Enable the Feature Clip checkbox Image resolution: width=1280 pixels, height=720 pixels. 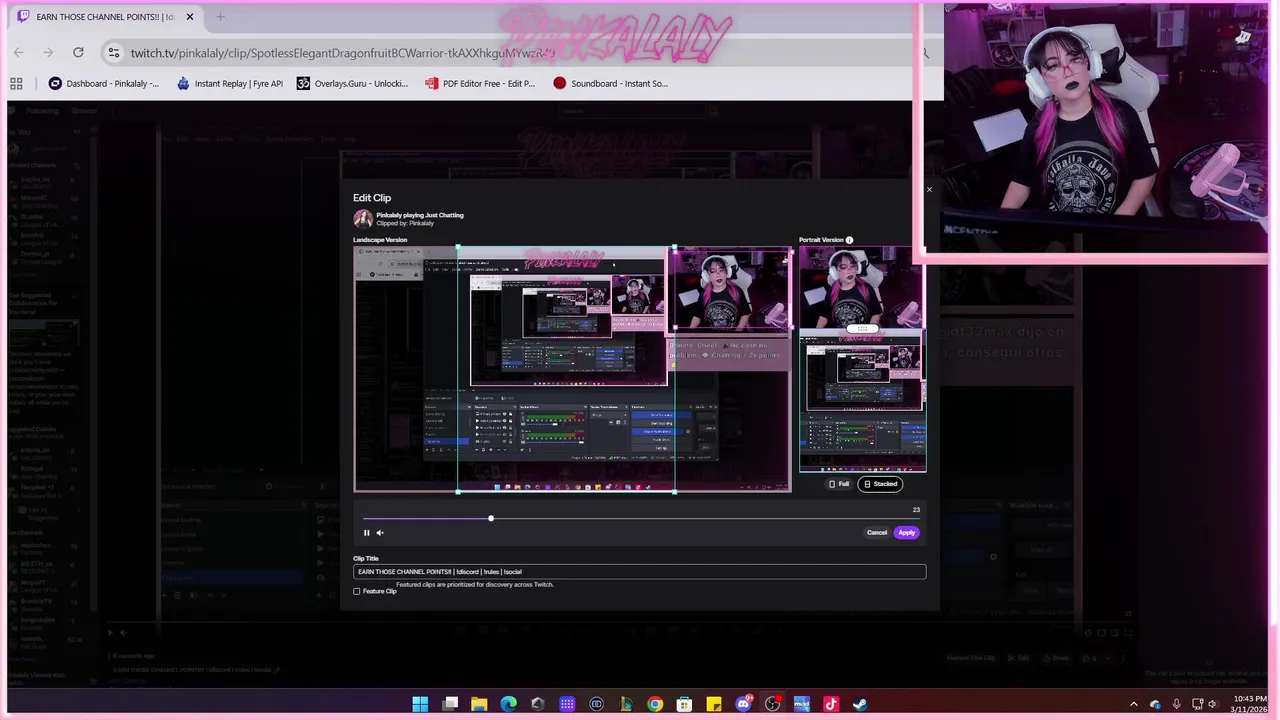click(x=357, y=591)
